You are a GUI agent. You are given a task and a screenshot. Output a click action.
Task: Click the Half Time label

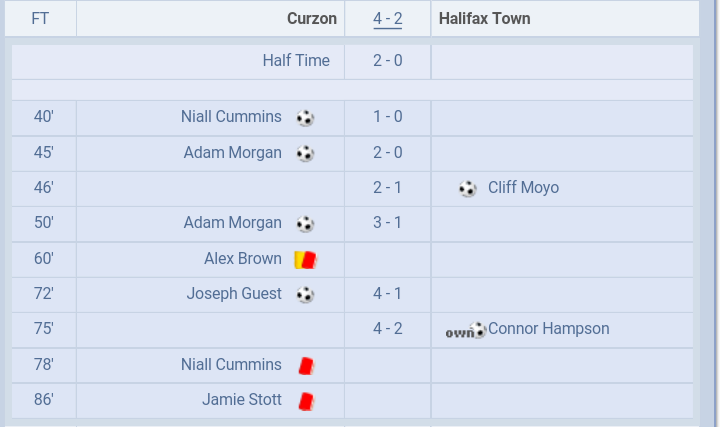click(x=296, y=61)
